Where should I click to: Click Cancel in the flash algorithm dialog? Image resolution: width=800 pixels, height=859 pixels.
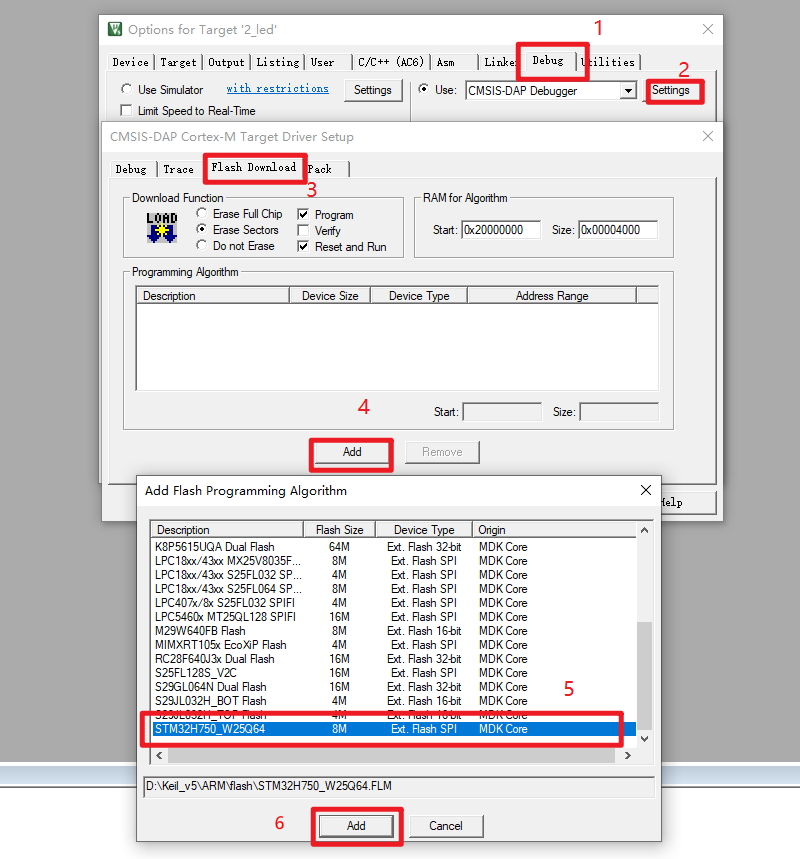pos(446,826)
